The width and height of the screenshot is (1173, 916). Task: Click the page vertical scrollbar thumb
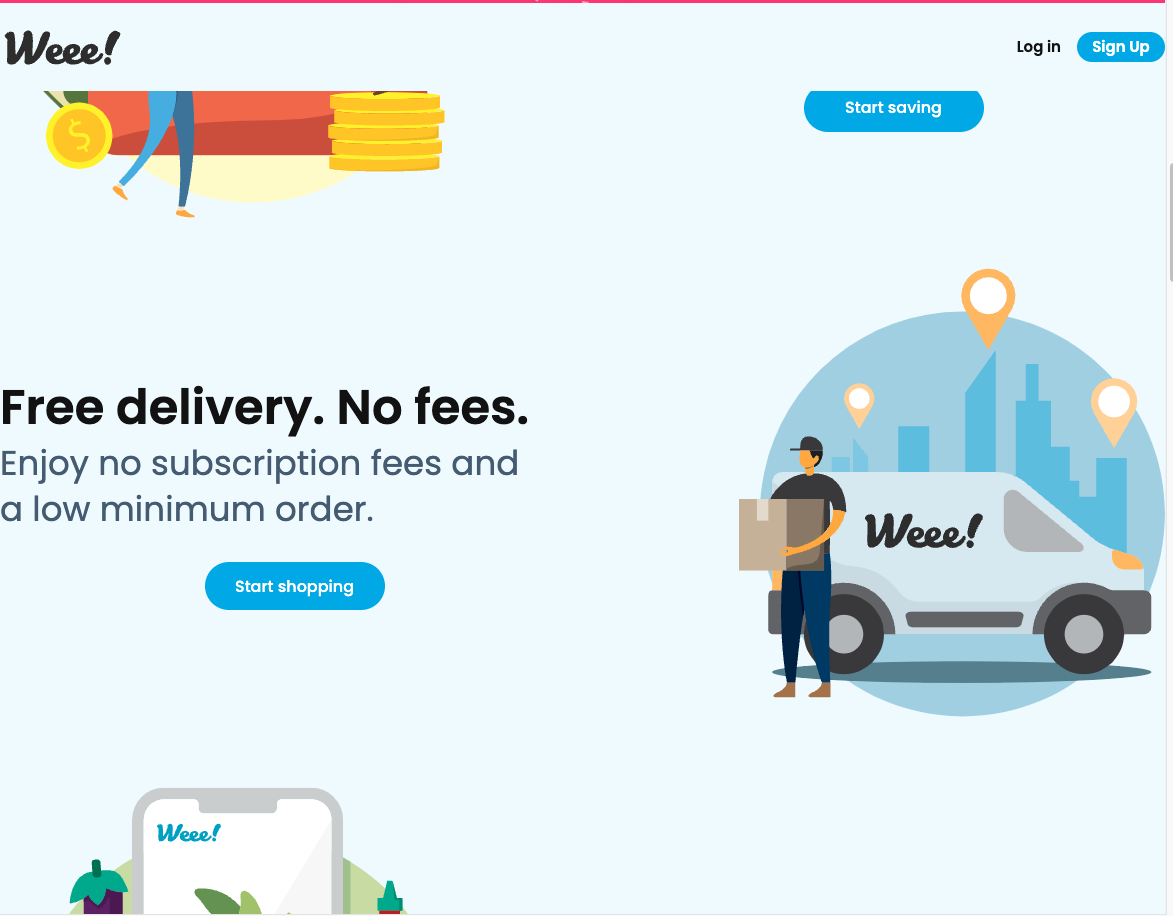click(x=1169, y=222)
